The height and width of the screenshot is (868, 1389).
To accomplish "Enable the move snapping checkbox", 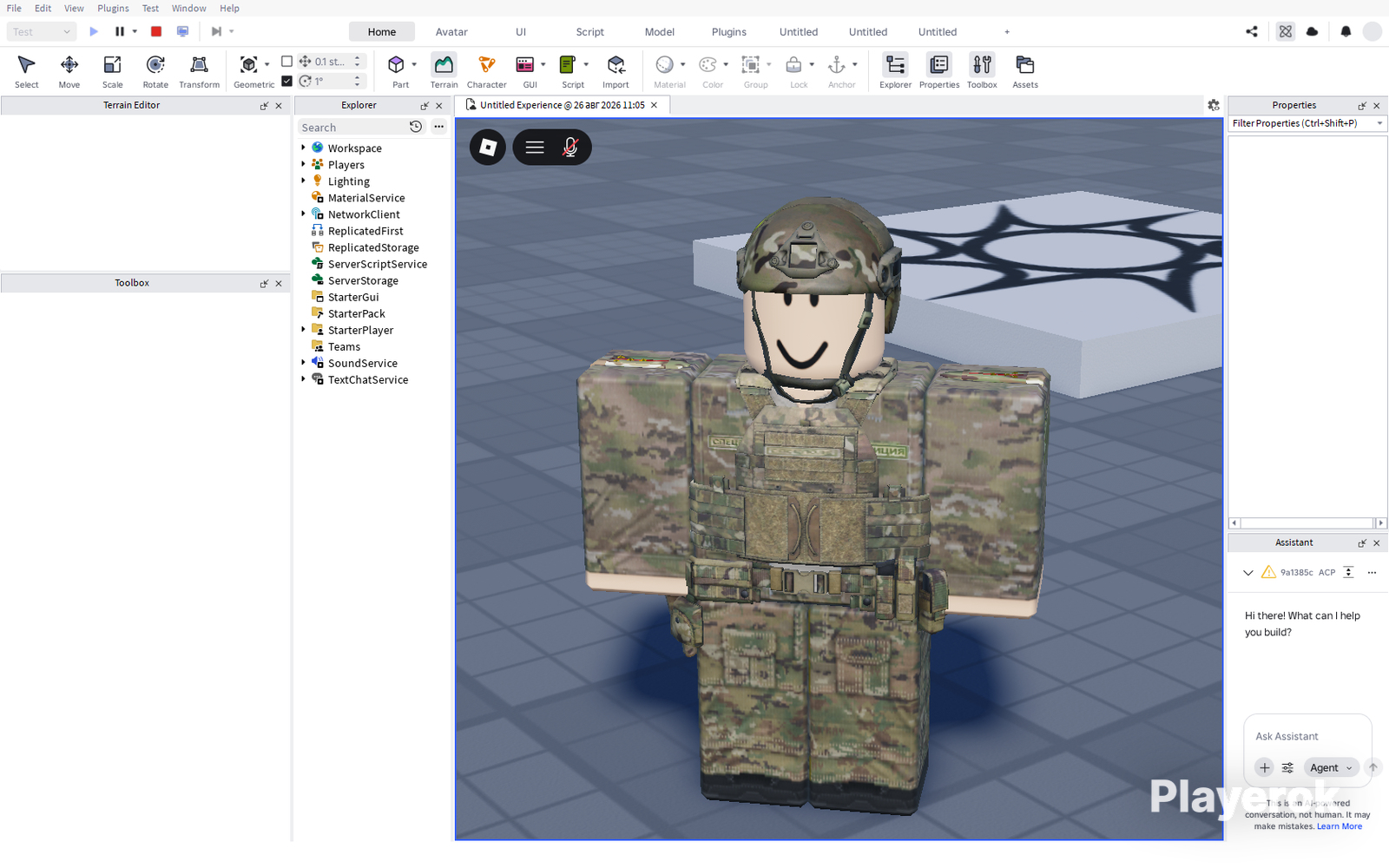I will (287, 62).
